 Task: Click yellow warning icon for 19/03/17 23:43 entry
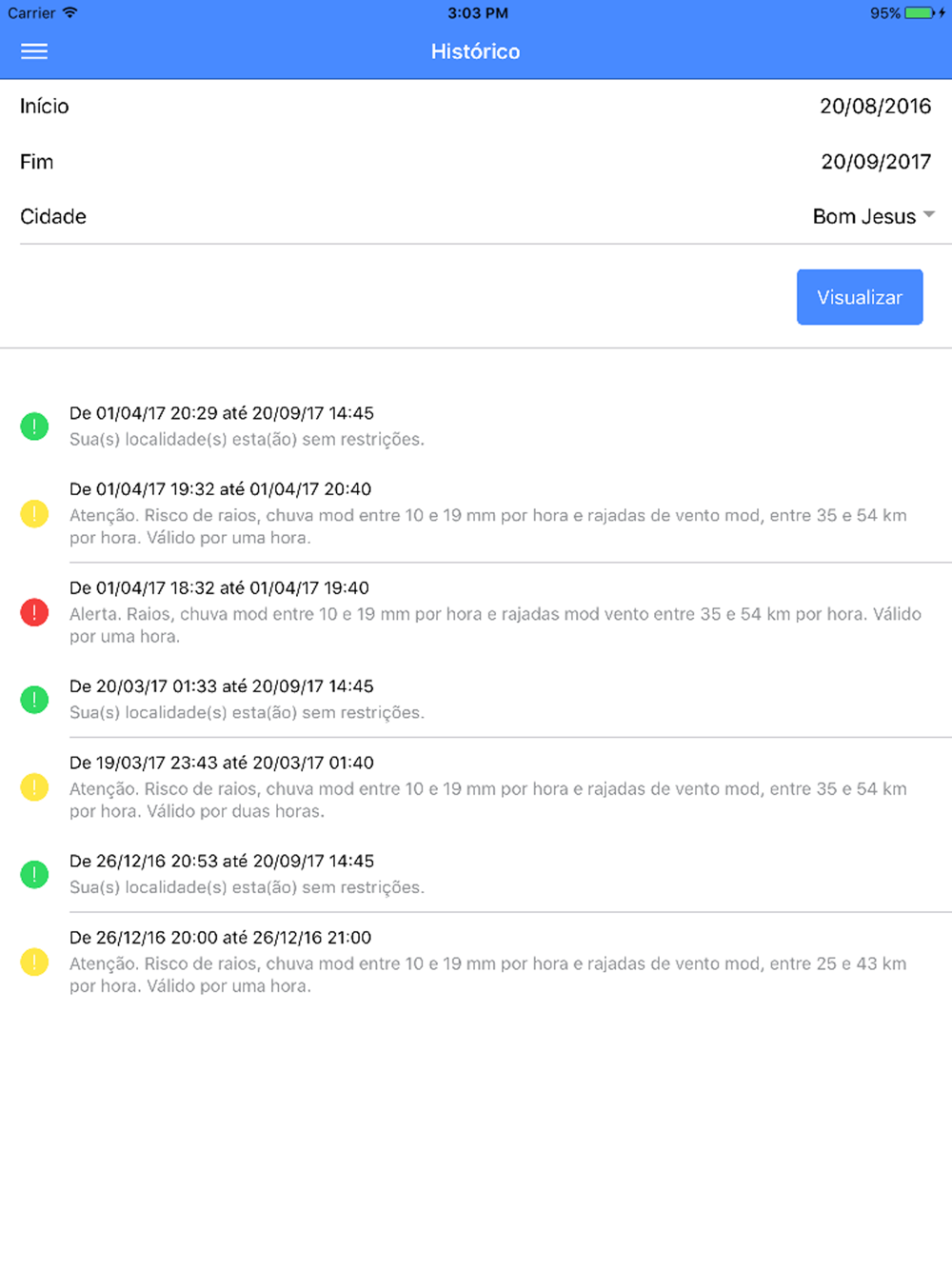[34, 787]
